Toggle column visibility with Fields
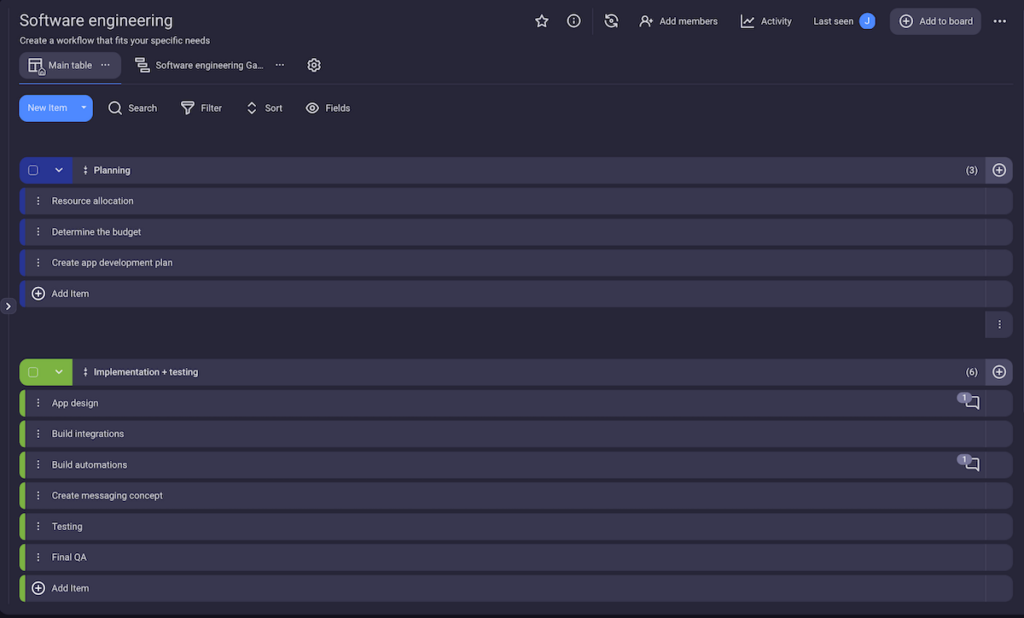The width and height of the screenshot is (1024, 618). point(328,108)
